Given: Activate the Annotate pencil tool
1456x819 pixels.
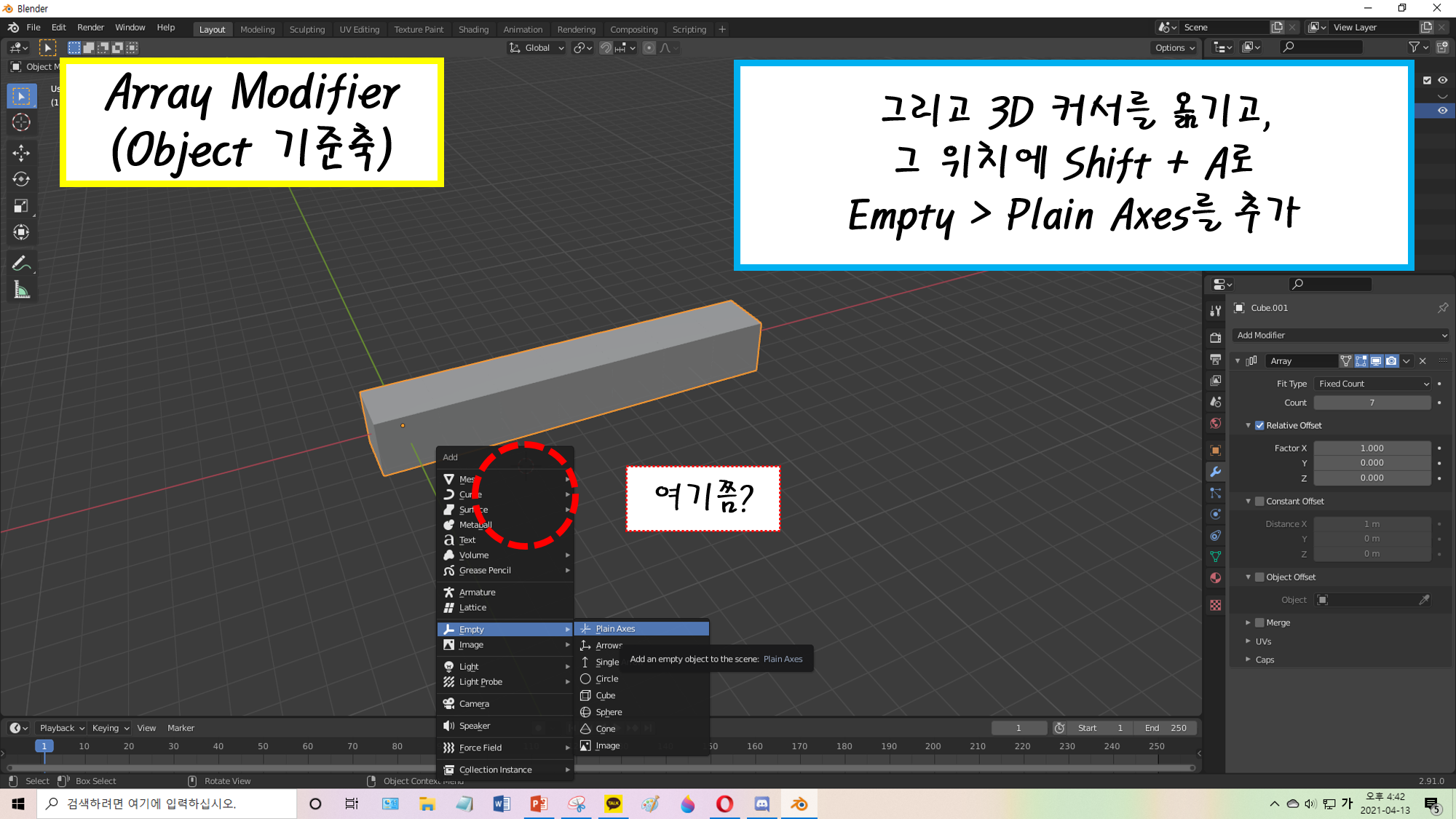Looking at the screenshot, I should tap(21, 264).
